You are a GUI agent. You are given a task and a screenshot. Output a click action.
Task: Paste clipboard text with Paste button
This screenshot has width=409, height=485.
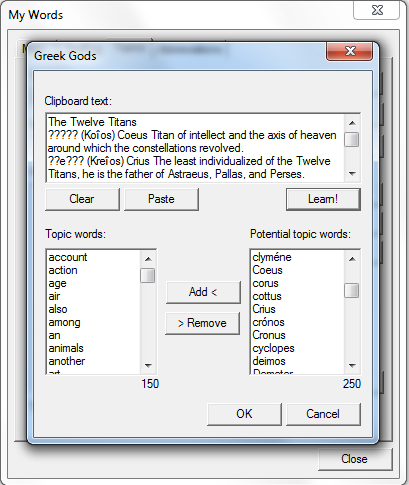pyautogui.click(x=161, y=199)
